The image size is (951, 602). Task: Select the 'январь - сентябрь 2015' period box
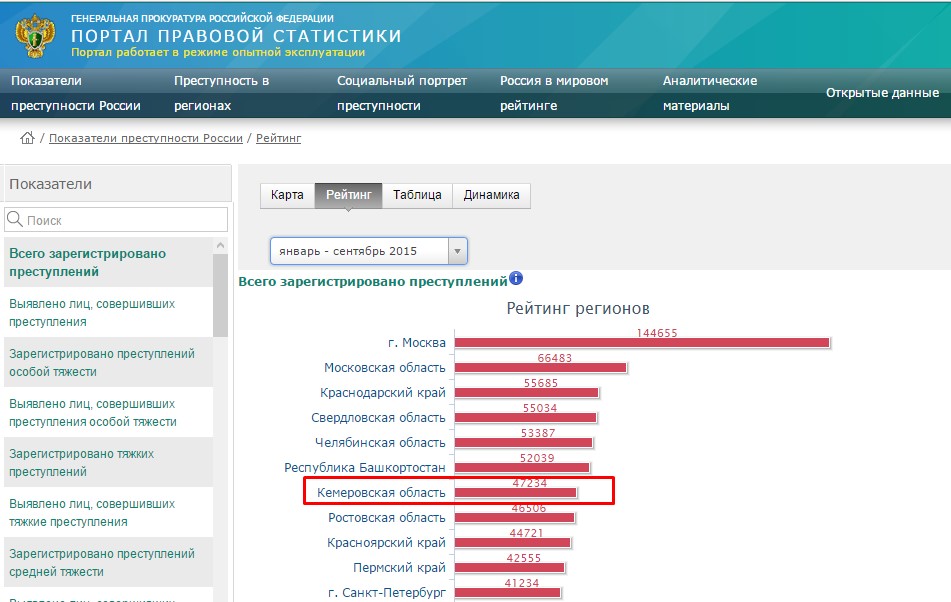click(x=369, y=251)
